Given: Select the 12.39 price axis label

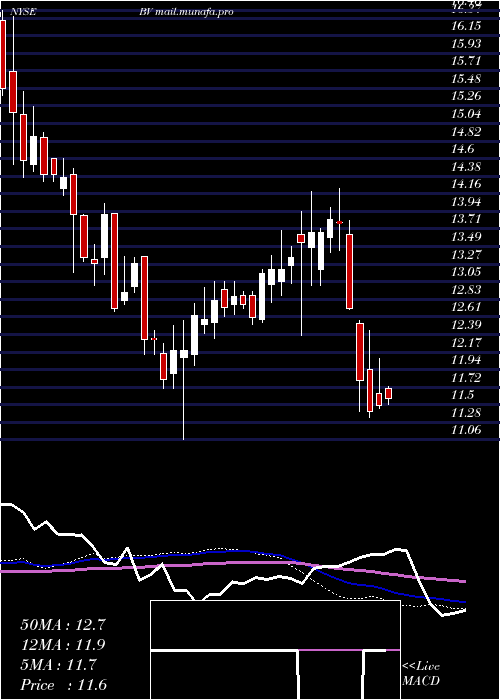Looking at the screenshot, I should (x=466, y=325).
